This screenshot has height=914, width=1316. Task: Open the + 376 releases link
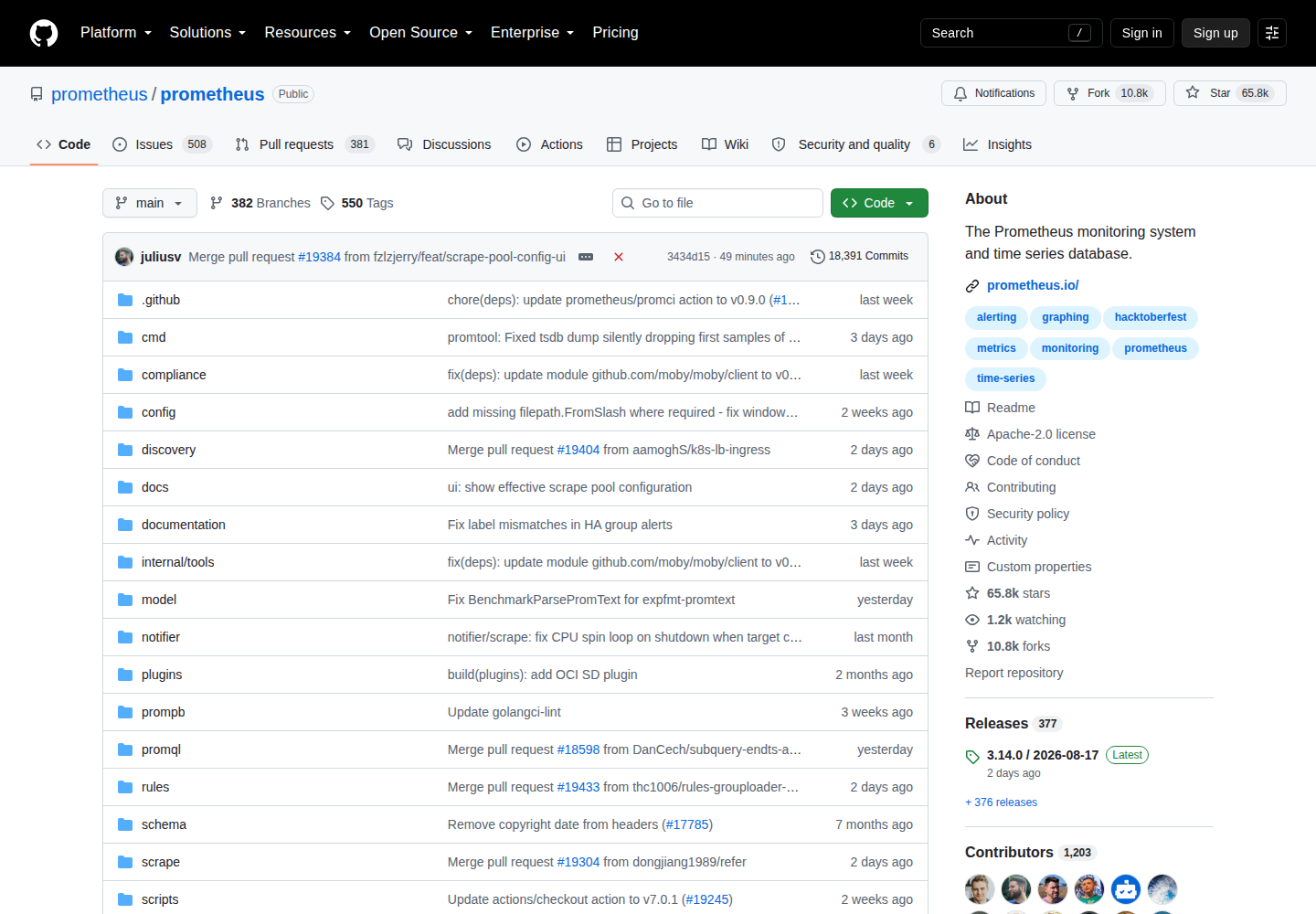1001,802
